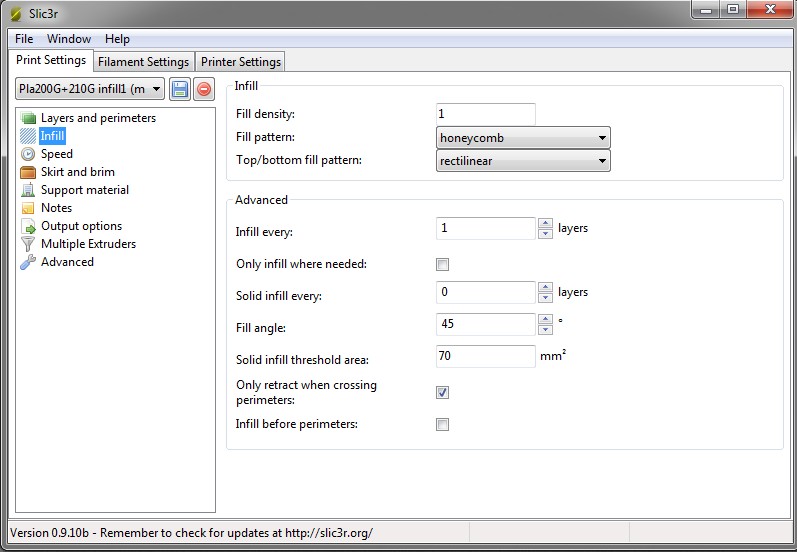797x552 pixels.
Task: Open the Top/bottom fill pattern dropdown
Action: pyautogui.click(x=523, y=161)
